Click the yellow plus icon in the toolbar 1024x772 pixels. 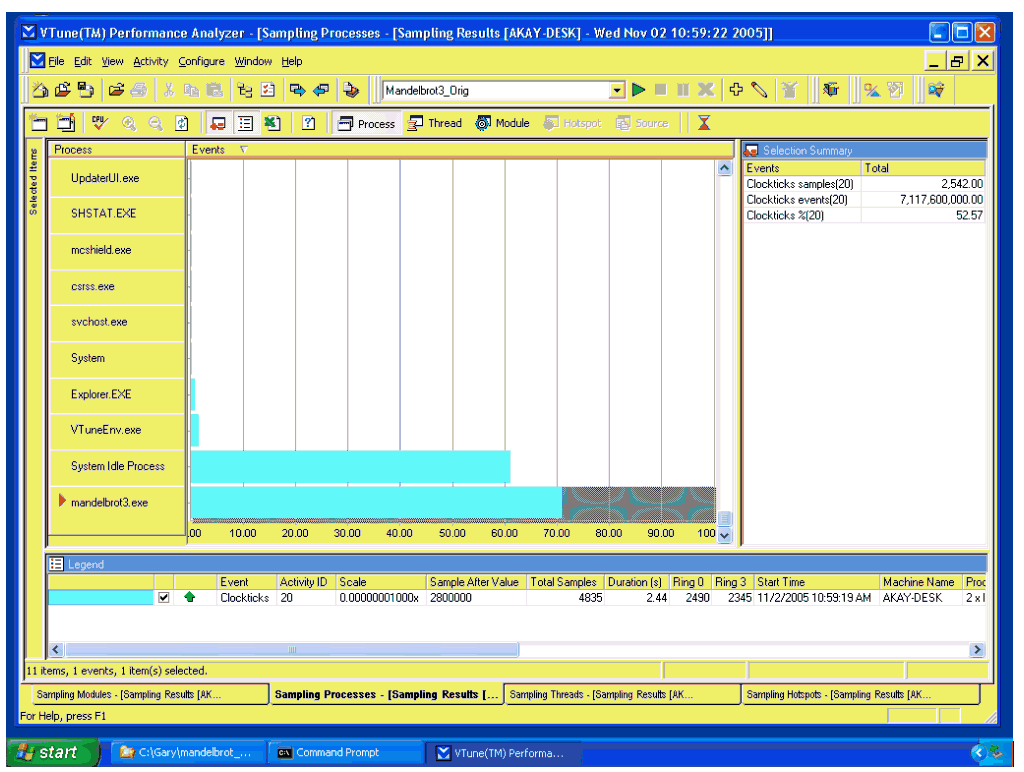coord(736,90)
